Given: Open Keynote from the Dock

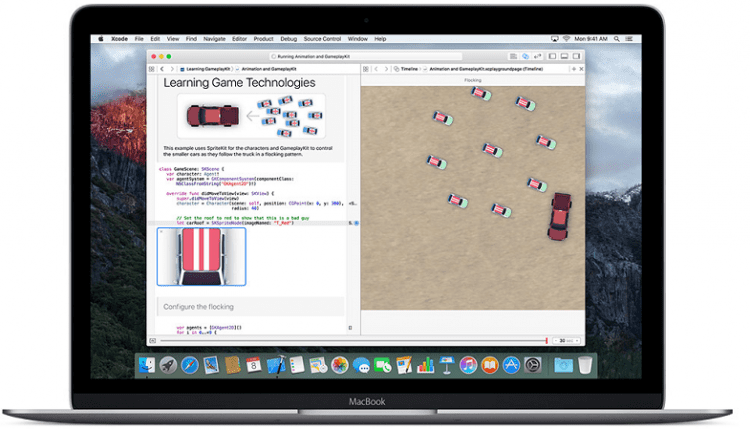Looking at the screenshot, I should click(x=447, y=365).
